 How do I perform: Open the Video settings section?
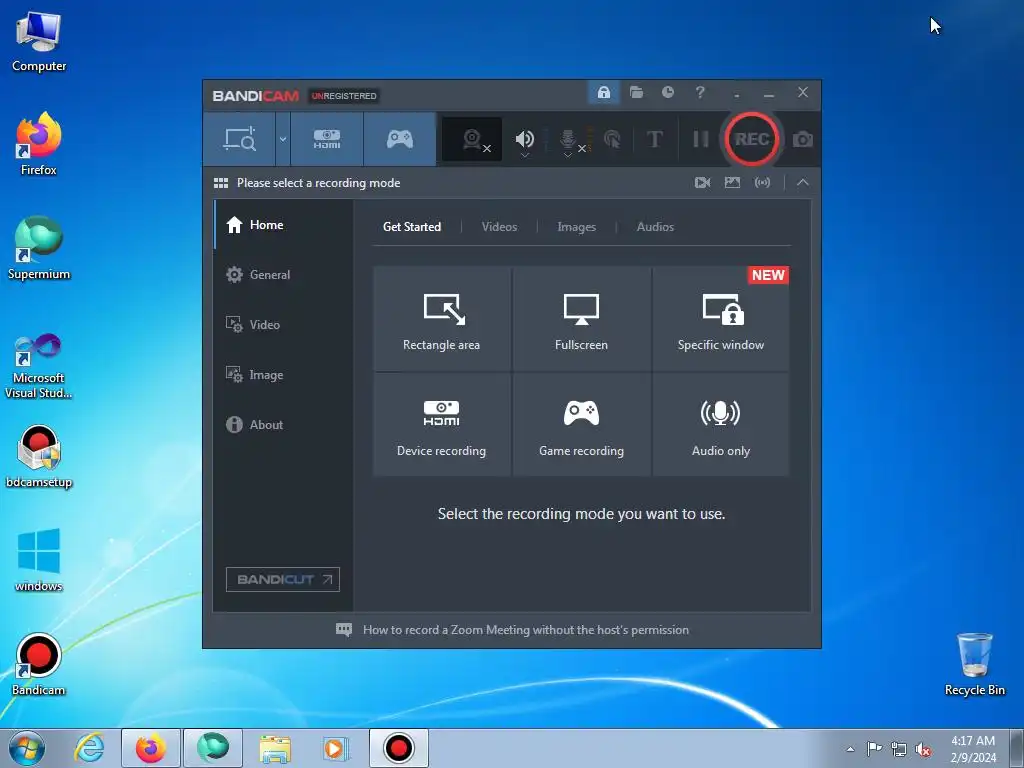(283, 325)
